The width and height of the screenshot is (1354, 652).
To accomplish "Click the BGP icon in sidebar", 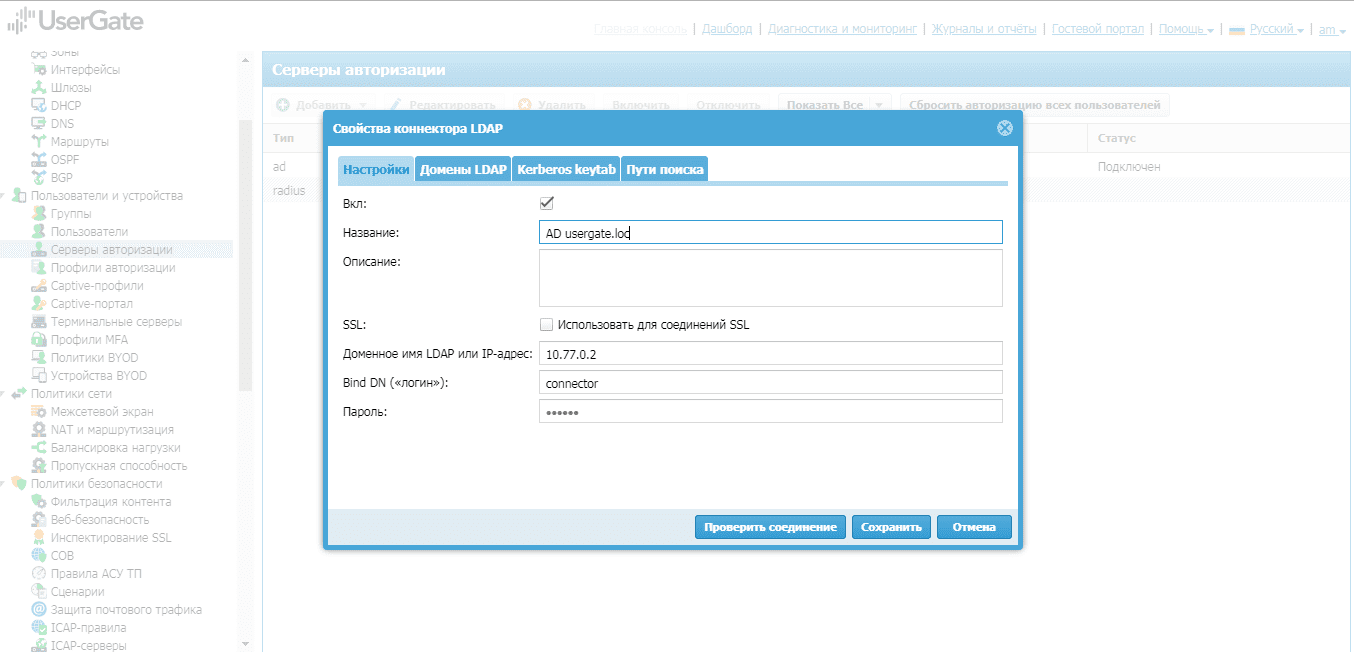I will click(x=39, y=177).
